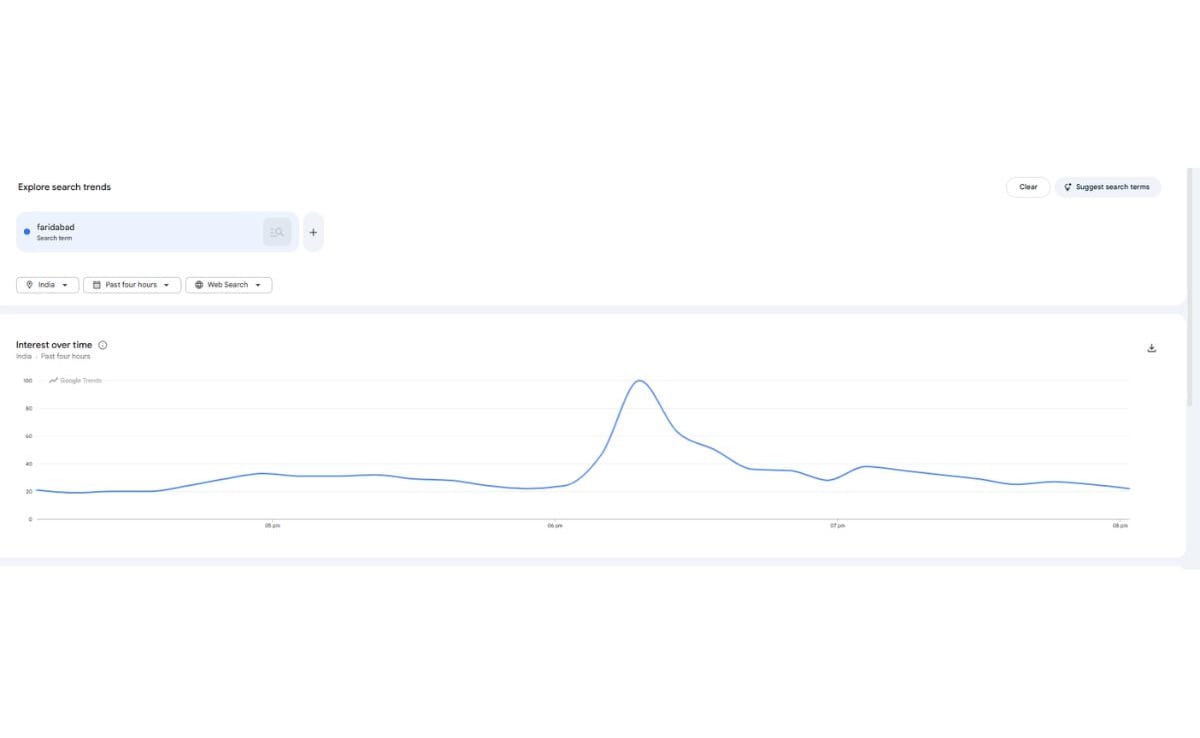The image size is (1200, 738).
Task: Expand the Web Search type dropdown arrow
Action: click(x=258, y=285)
